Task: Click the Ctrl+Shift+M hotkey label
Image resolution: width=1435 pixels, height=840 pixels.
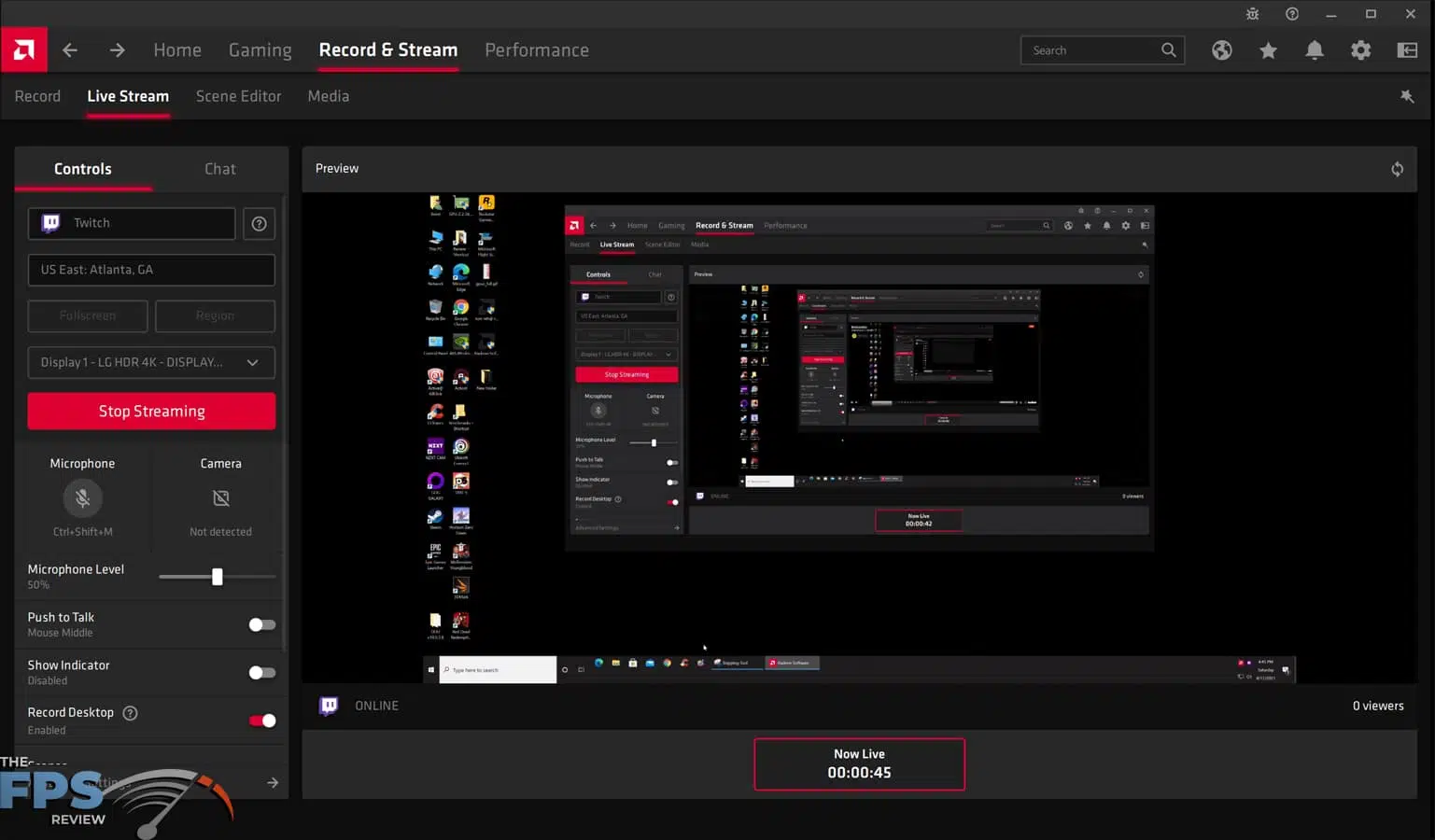Action: pos(83,532)
